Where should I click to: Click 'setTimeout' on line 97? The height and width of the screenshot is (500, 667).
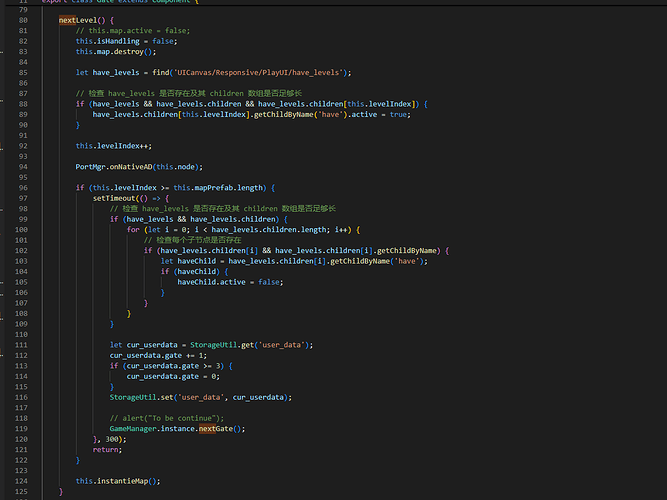[x=114, y=198]
